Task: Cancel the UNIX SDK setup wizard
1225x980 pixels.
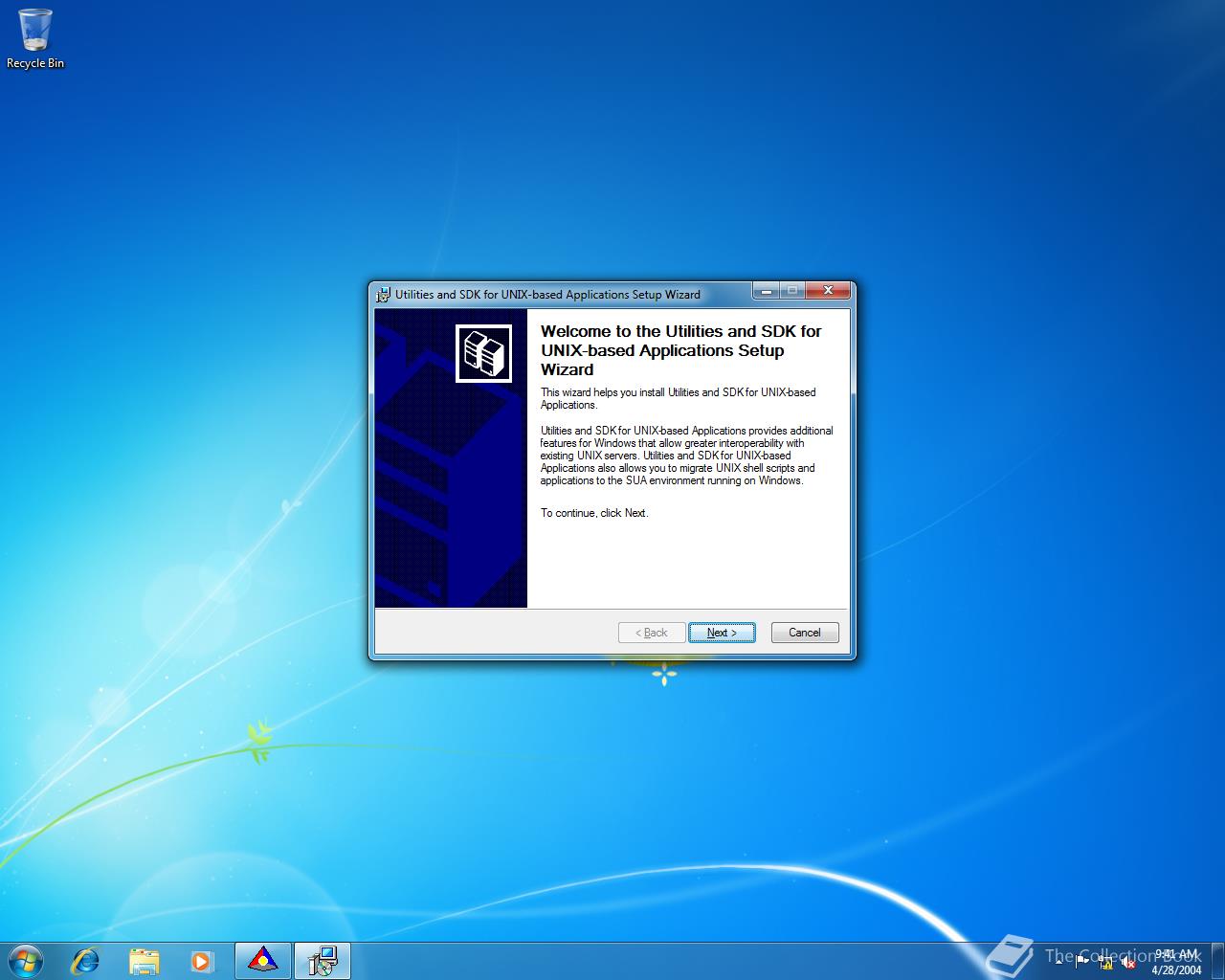Action: click(805, 633)
